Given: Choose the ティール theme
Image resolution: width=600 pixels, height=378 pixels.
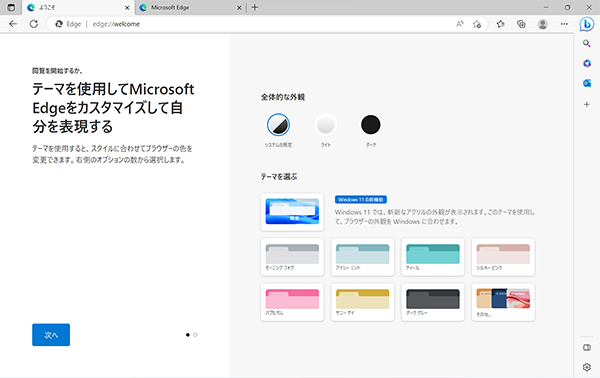Looking at the screenshot, I should pos(433,257).
